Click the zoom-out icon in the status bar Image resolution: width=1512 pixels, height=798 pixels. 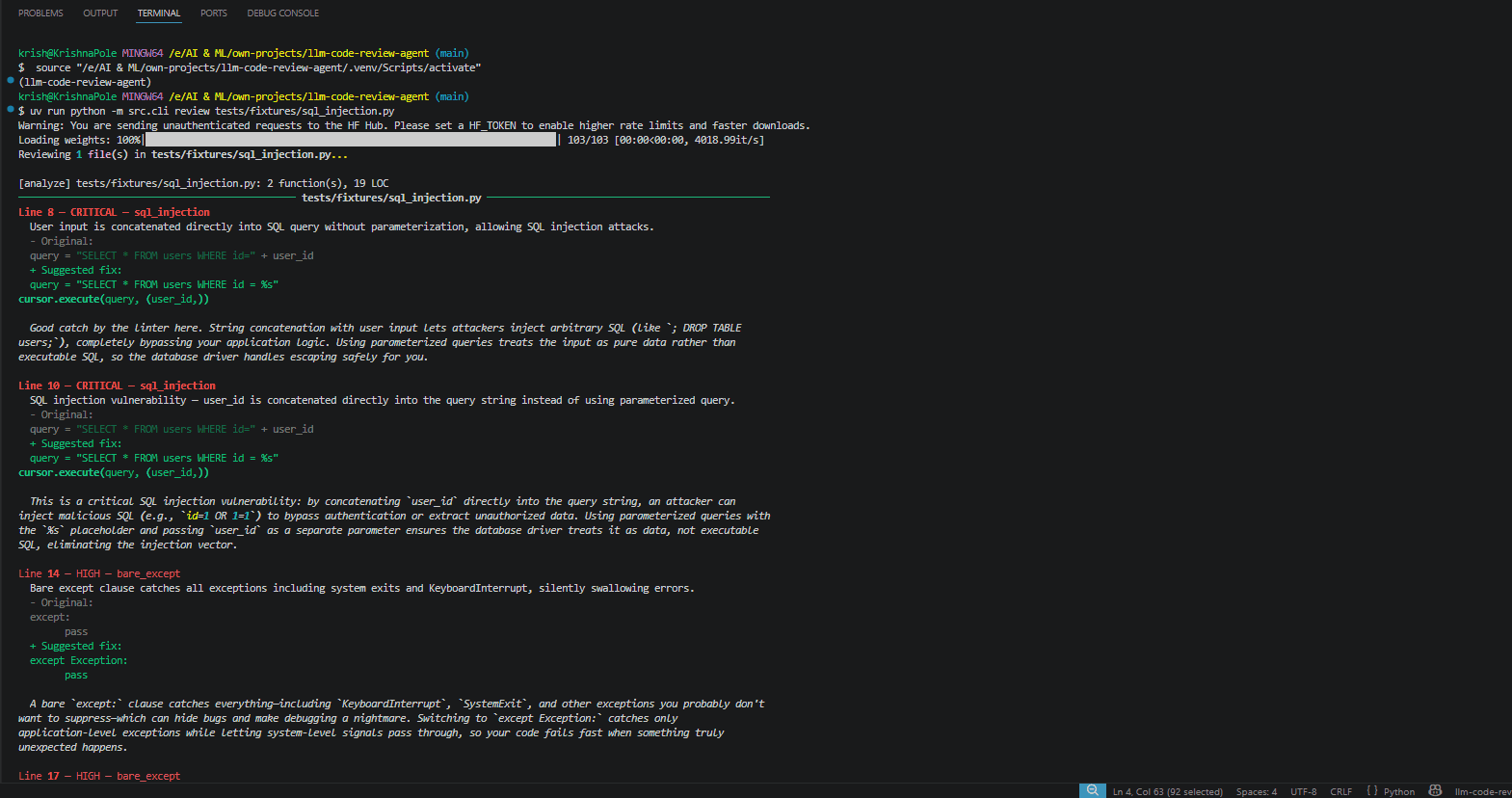tap(1093, 790)
